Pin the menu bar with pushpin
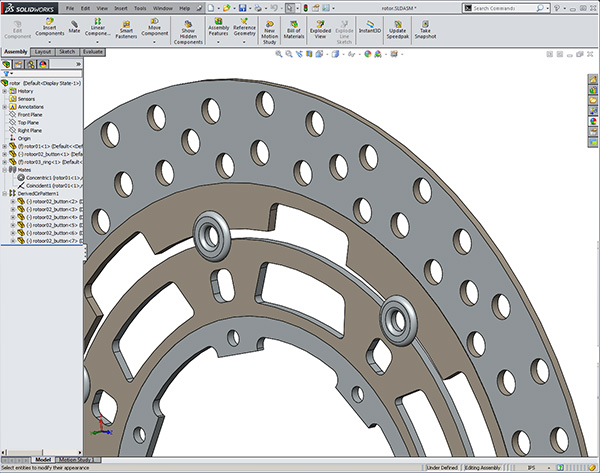The width and height of the screenshot is (600, 473). pyautogui.click(x=199, y=8)
